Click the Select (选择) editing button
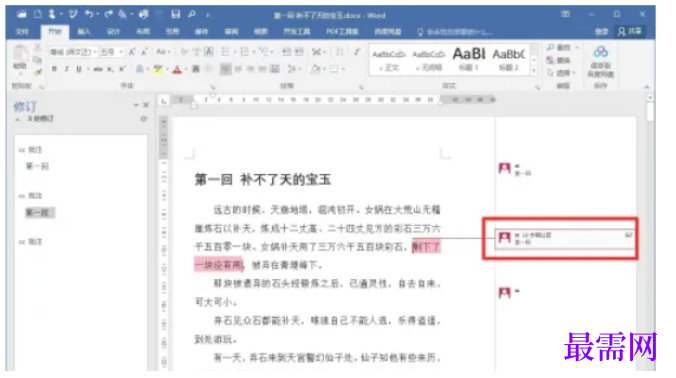The height and width of the screenshot is (378, 676). 562,73
